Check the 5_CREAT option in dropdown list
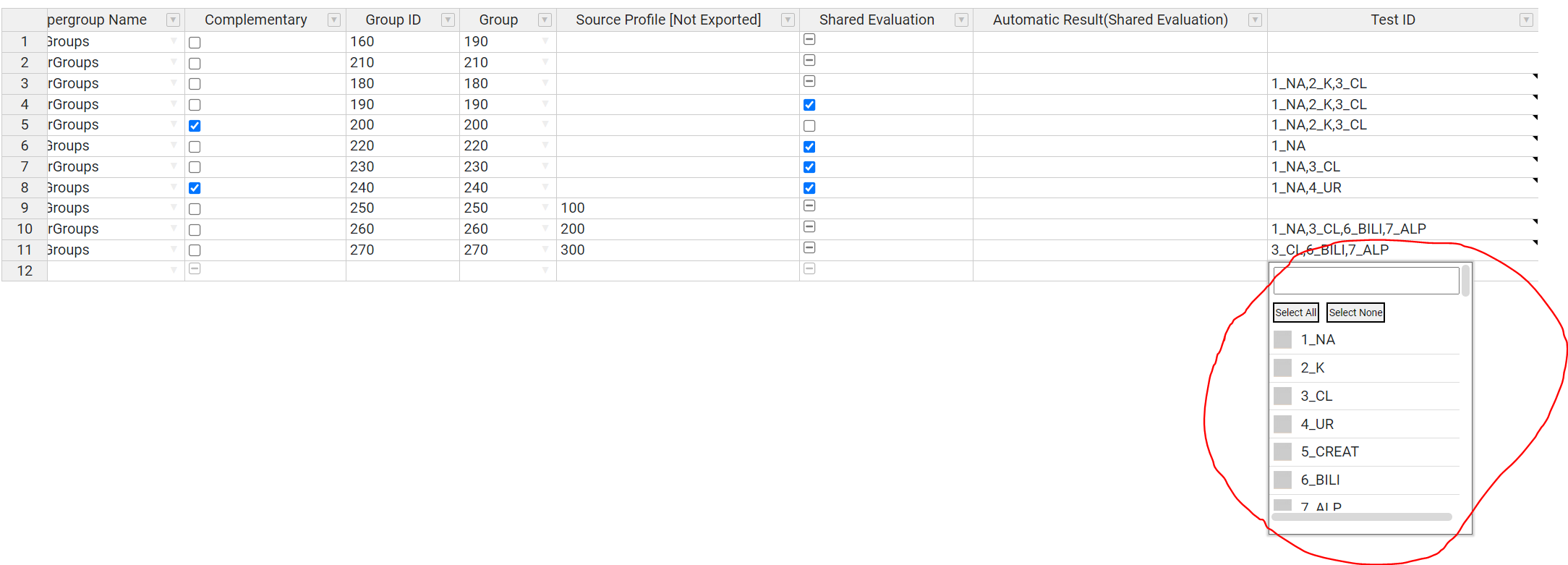Viewport: 1568px width, 565px height. pyautogui.click(x=1282, y=452)
